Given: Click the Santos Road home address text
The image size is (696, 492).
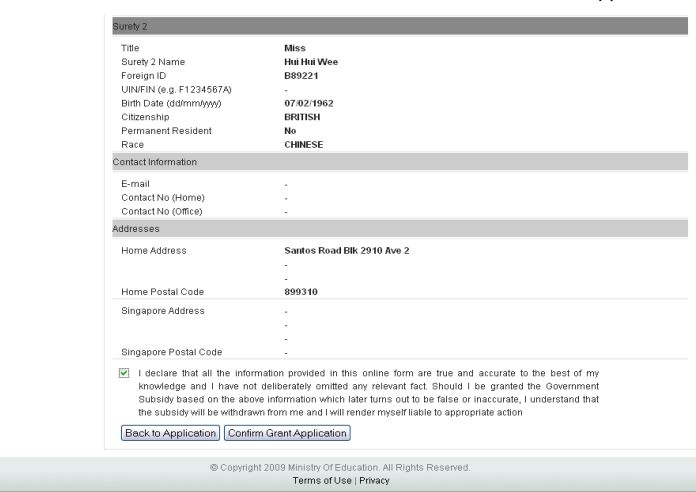Looking at the screenshot, I should (347, 250).
